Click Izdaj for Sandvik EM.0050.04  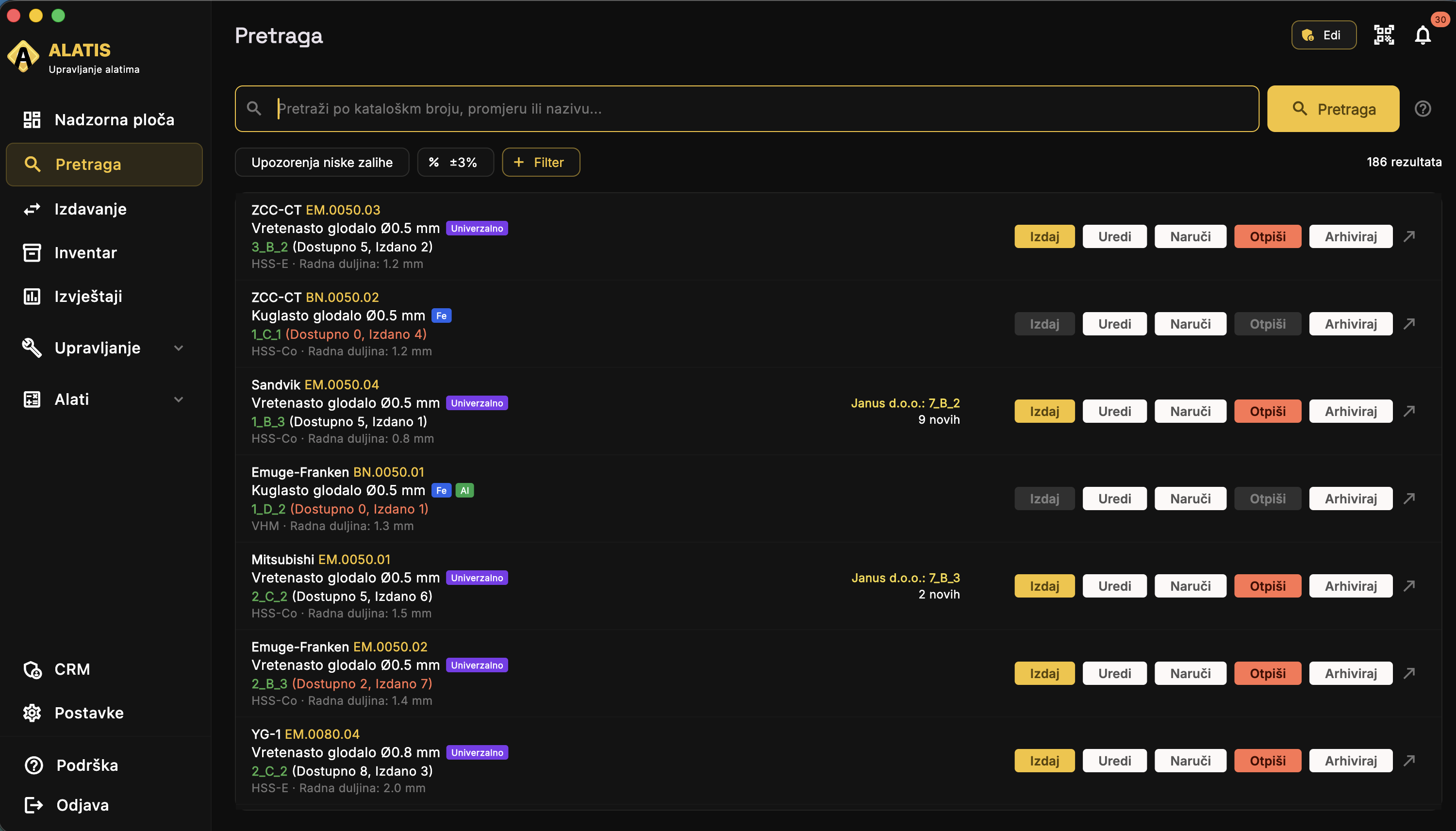coord(1044,411)
